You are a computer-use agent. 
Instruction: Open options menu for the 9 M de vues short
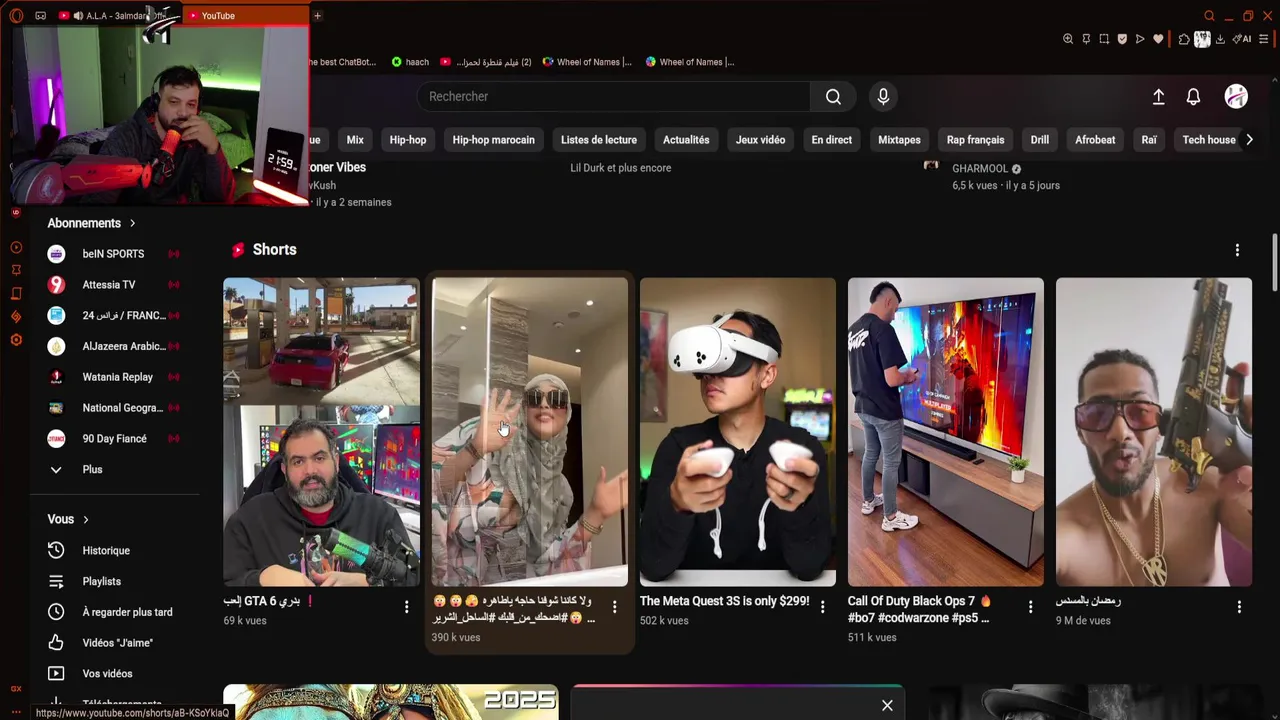point(1239,607)
